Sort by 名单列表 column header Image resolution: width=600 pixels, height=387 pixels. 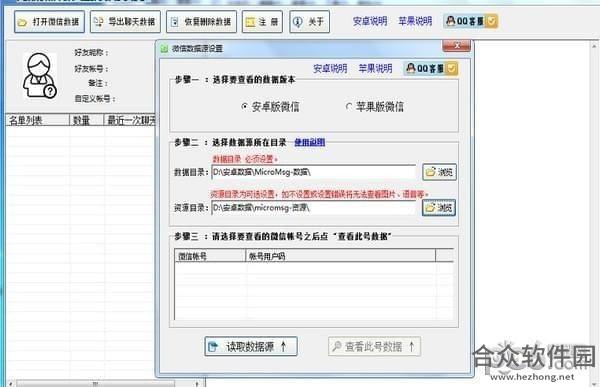38,120
